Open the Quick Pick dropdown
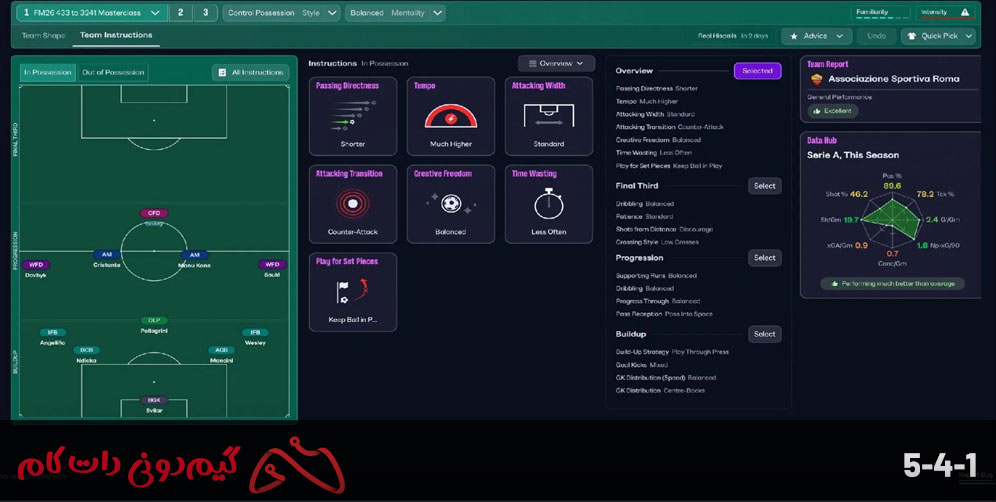The height and width of the screenshot is (502, 996). click(x=937, y=36)
